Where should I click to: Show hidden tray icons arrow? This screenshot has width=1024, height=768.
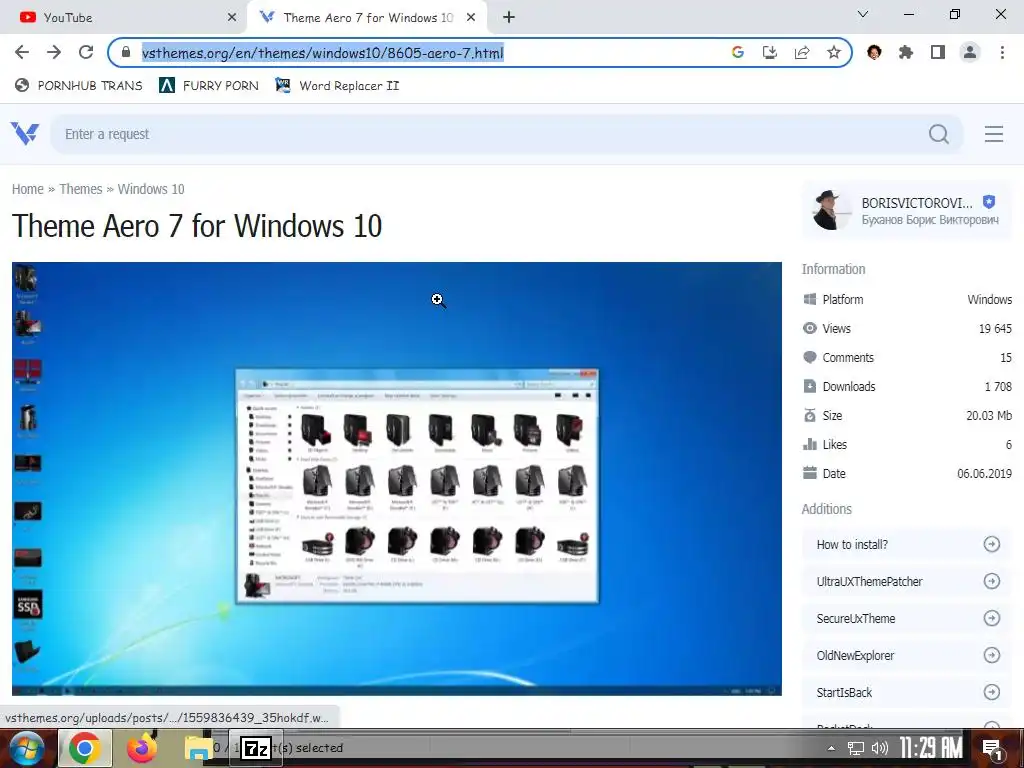[x=831, y=748]
